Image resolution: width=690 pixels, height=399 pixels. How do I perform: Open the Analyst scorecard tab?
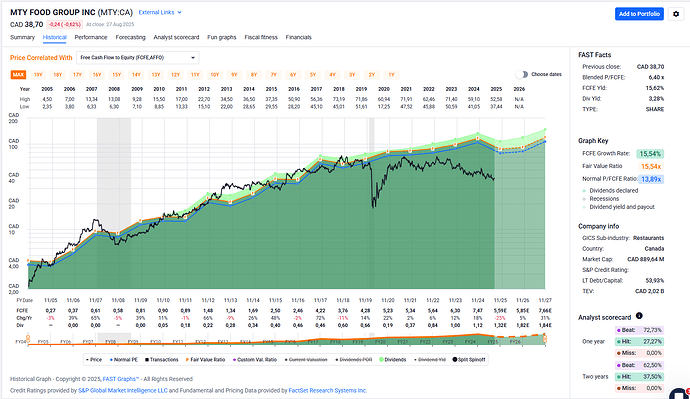(176, 37)
